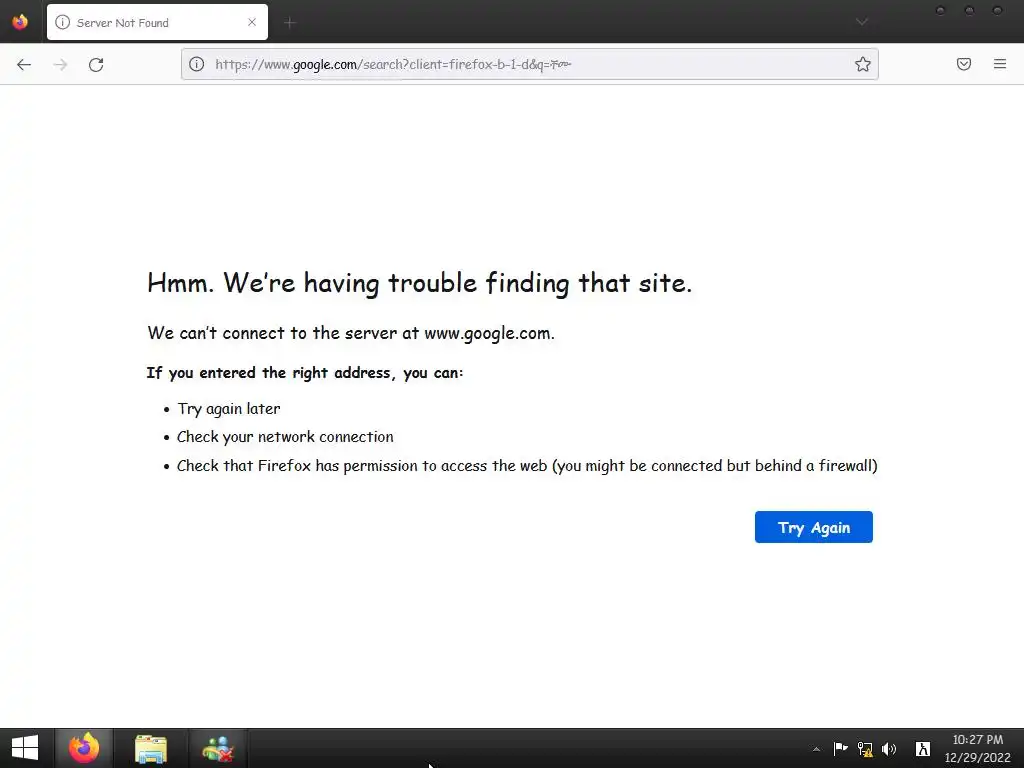Click the network warning tray icon
Image resolution: width=1024 pixels, height=768 pixels.
pyautogui.click(x=865, y=749)
